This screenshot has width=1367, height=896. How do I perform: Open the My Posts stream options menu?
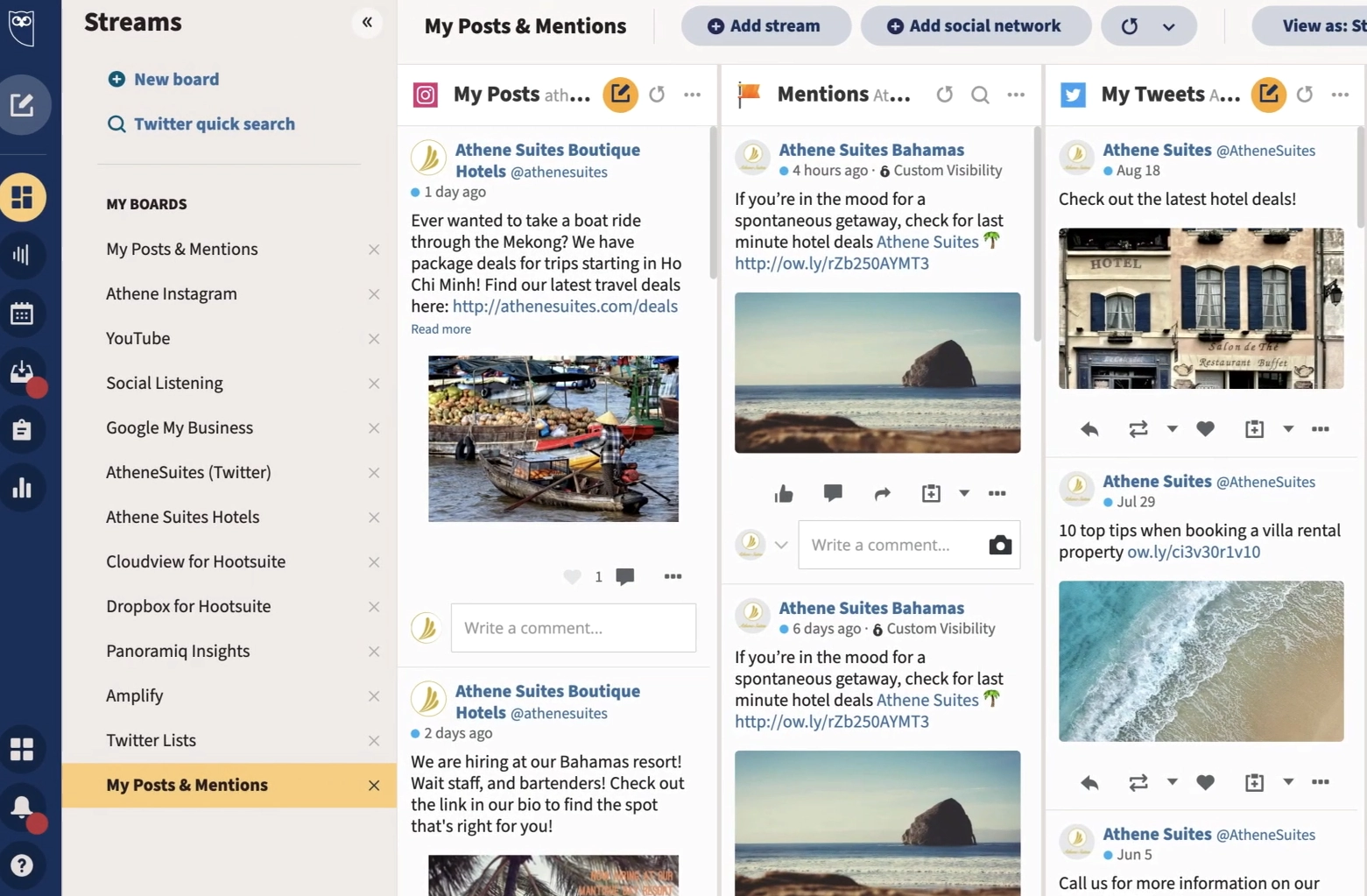point(693,95)
